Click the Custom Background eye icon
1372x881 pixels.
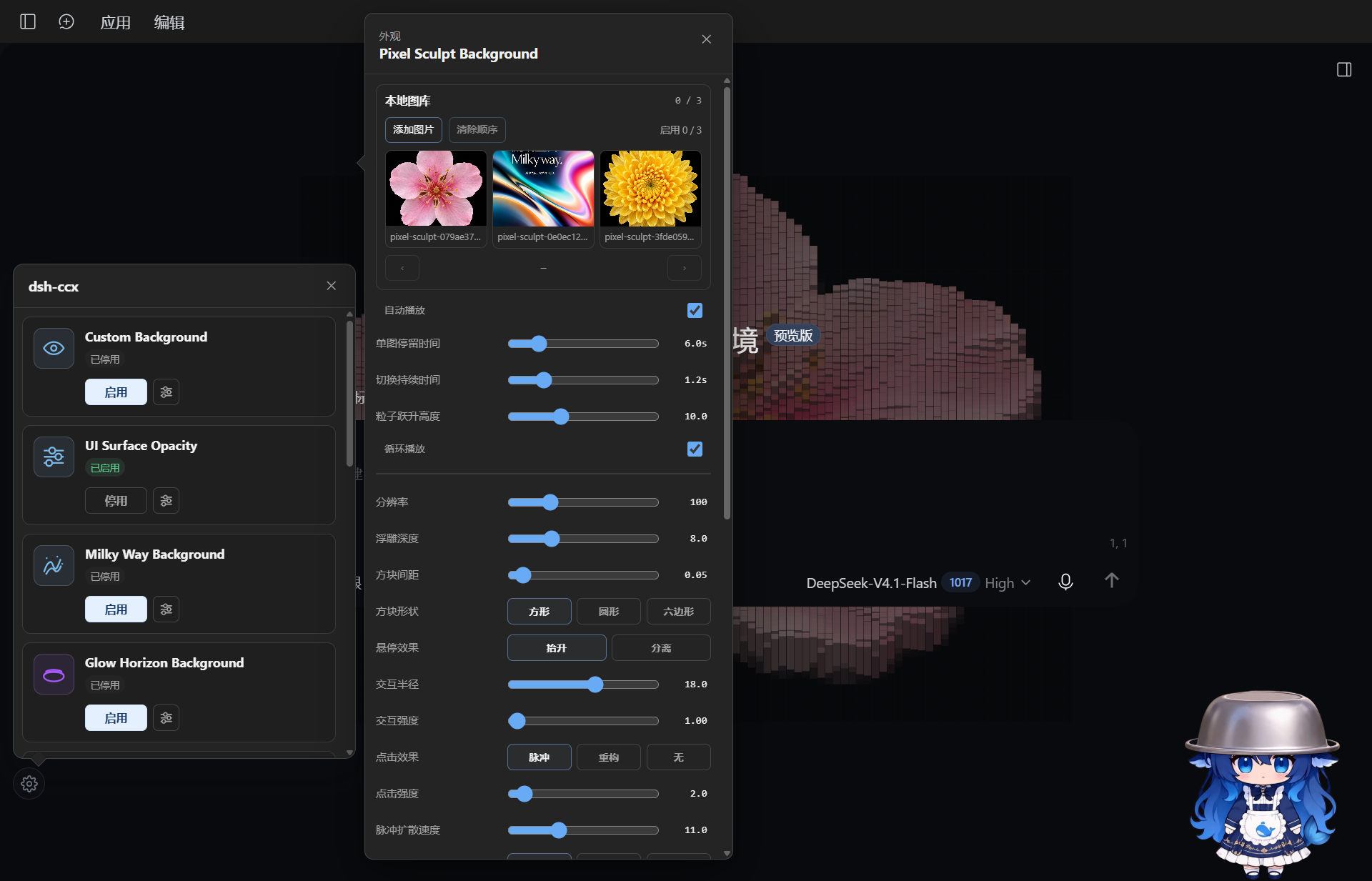(x=54, y=348)
